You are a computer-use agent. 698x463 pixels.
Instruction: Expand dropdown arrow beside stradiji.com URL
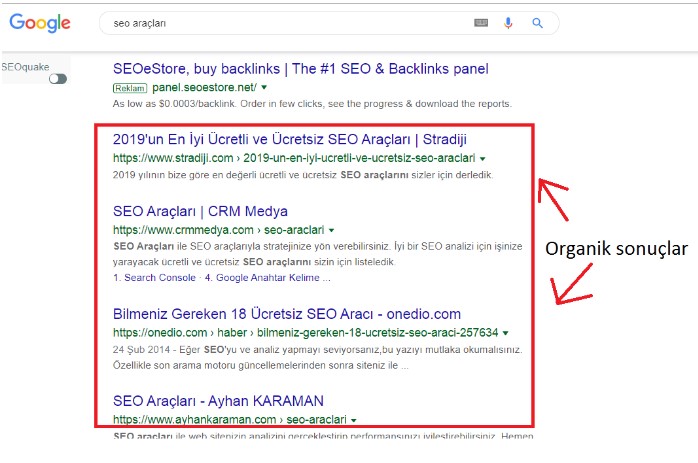483,158
